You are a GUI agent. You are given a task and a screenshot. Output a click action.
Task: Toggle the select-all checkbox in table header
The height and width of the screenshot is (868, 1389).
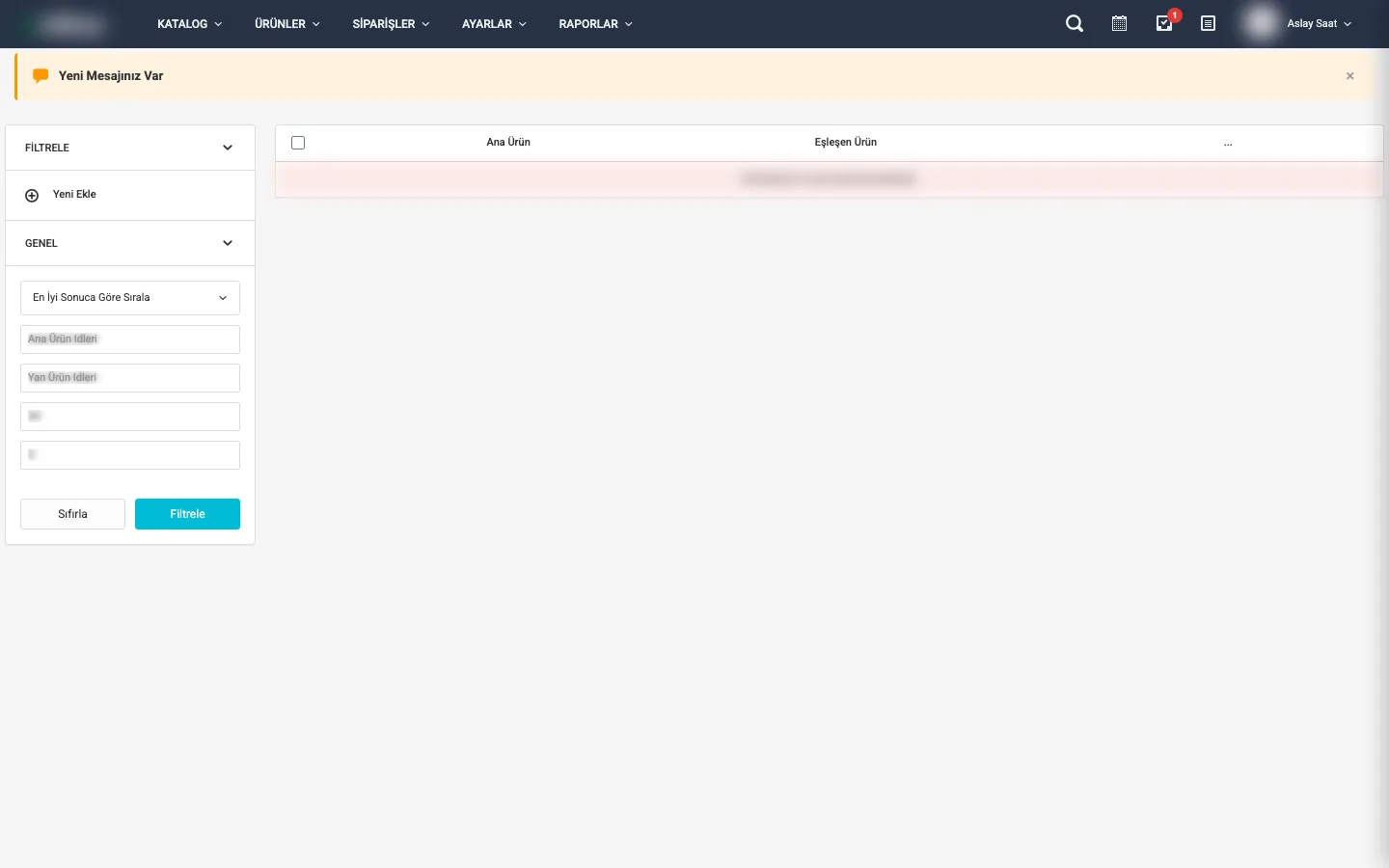[298, 143]
